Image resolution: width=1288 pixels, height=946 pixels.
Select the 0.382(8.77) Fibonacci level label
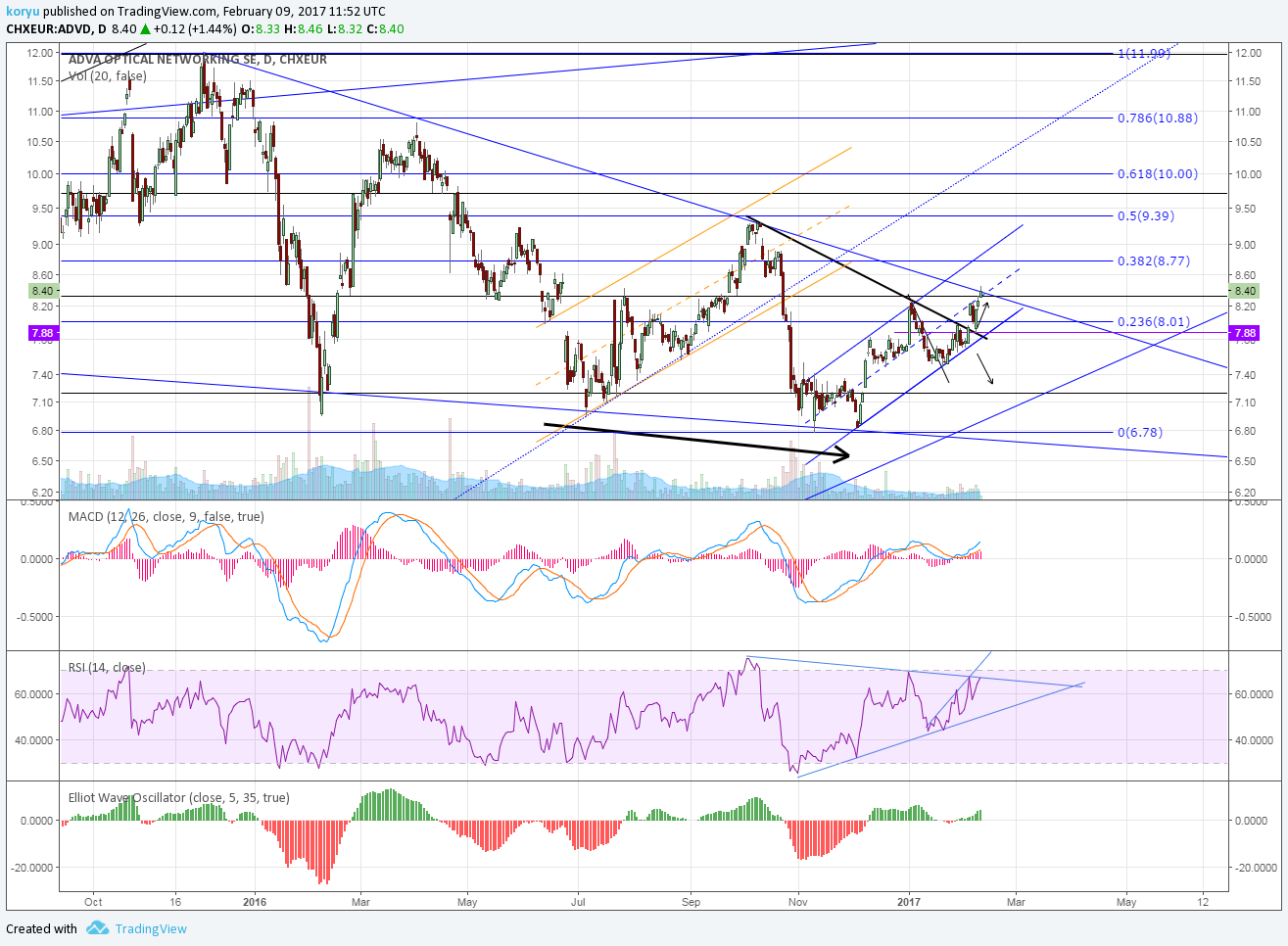[x=1154, y=261]
